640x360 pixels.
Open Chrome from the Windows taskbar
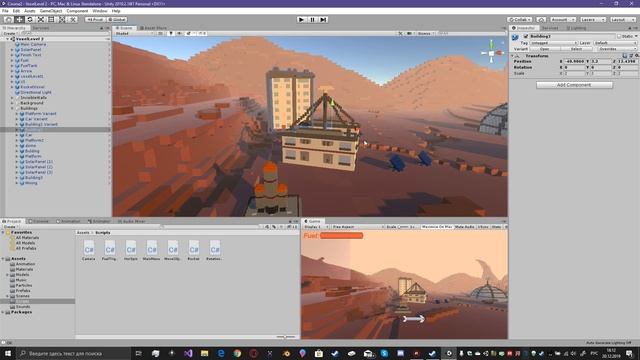[237, 353]
